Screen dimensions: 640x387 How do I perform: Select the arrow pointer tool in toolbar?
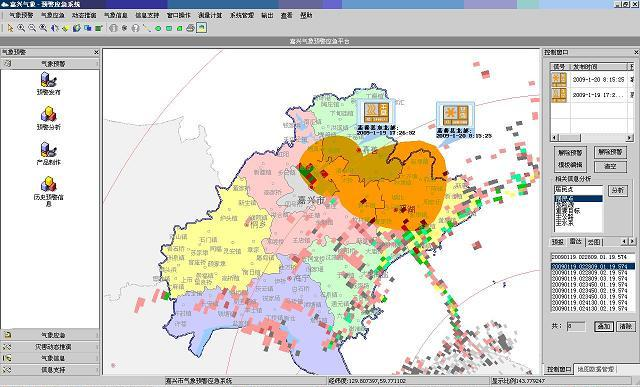[10, 28]
